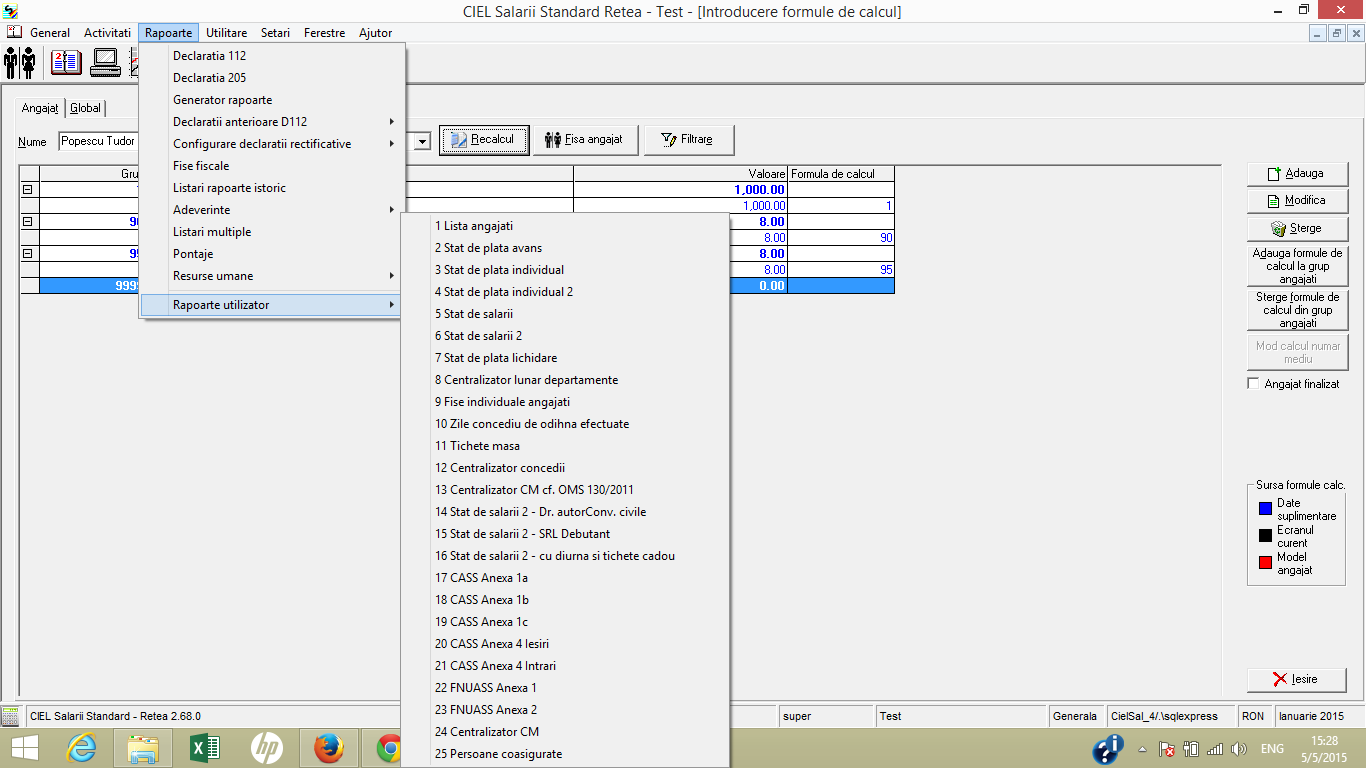Open the blue help and info tray icon

click(x=1106, y=749)
